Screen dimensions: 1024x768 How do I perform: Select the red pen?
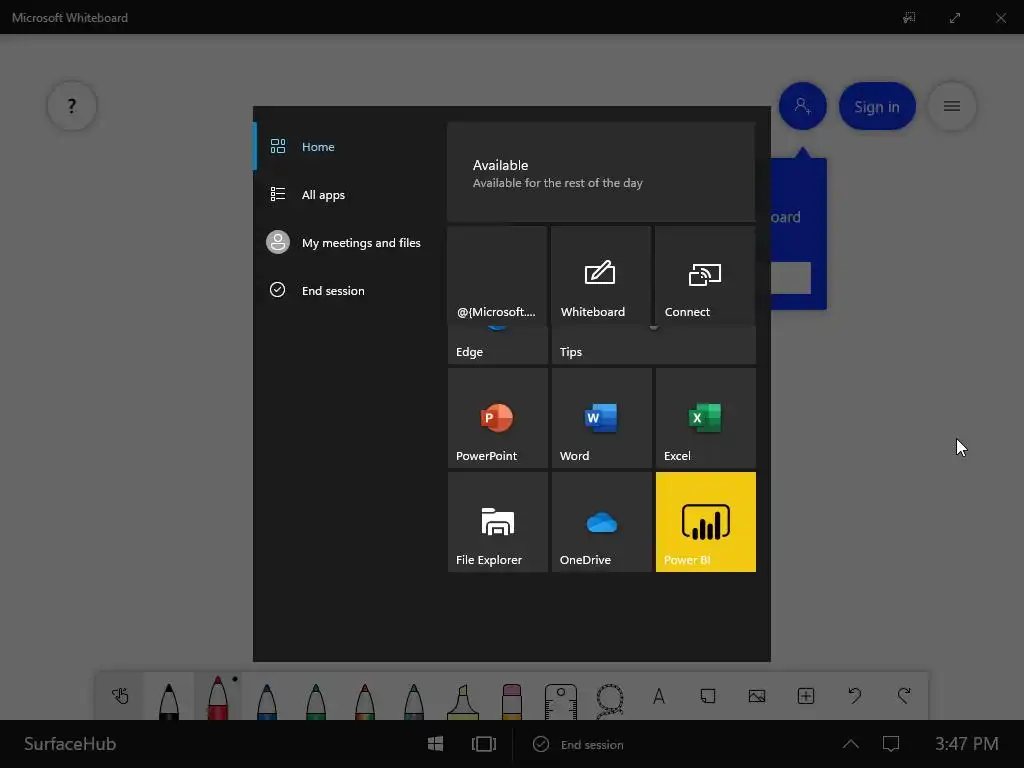click(x=217, y=697)
